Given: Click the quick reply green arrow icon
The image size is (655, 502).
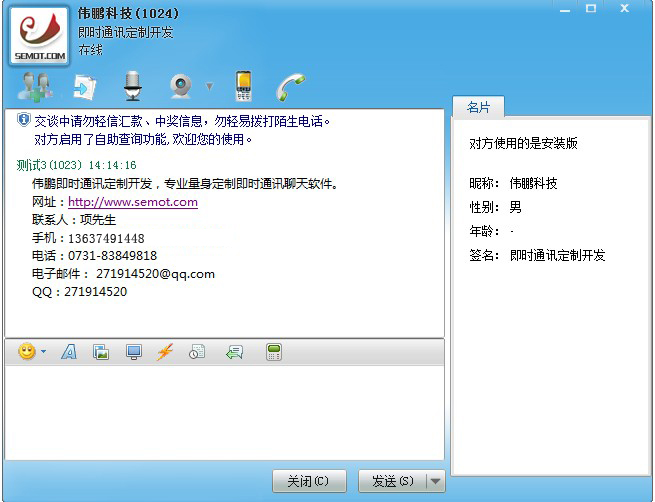Looking at the screenshot, I should pyautogui.click(x=234, y=352).
